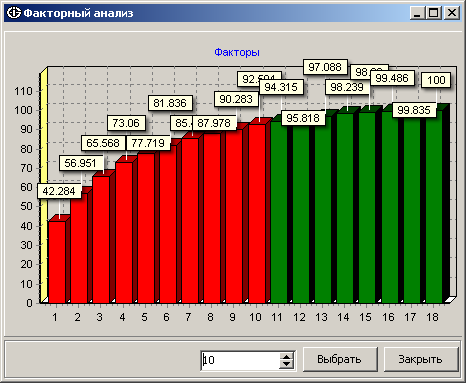
Task: Click the 97.088 value label
Action: 325,67
